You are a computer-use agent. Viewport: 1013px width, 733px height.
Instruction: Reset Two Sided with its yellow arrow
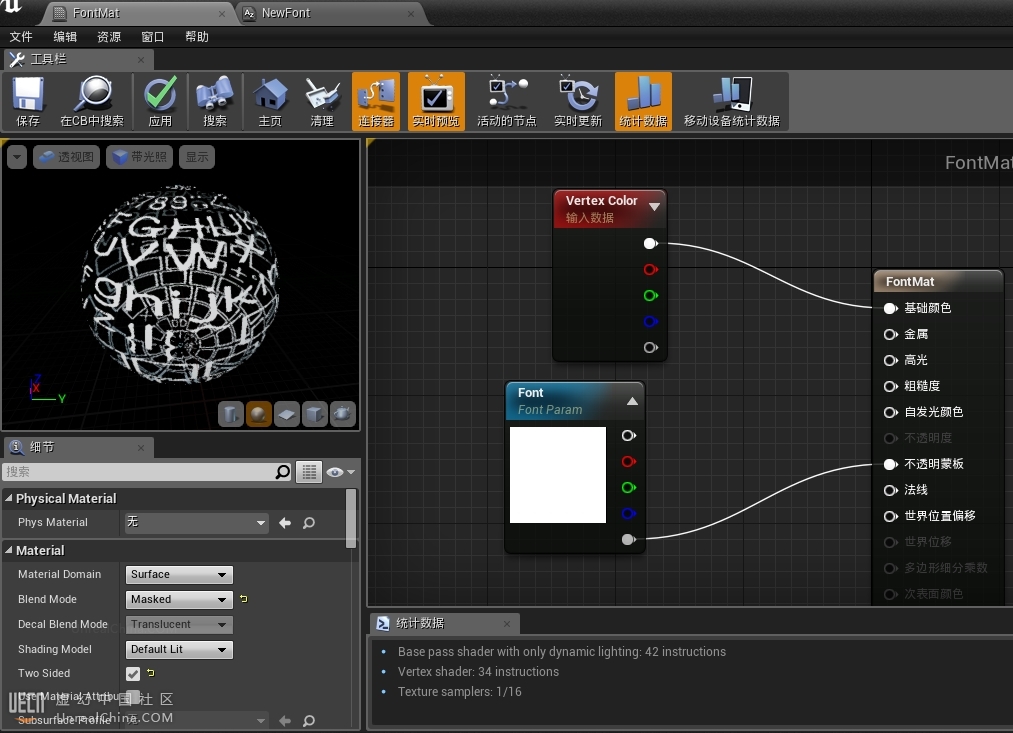tap(151, 673)
